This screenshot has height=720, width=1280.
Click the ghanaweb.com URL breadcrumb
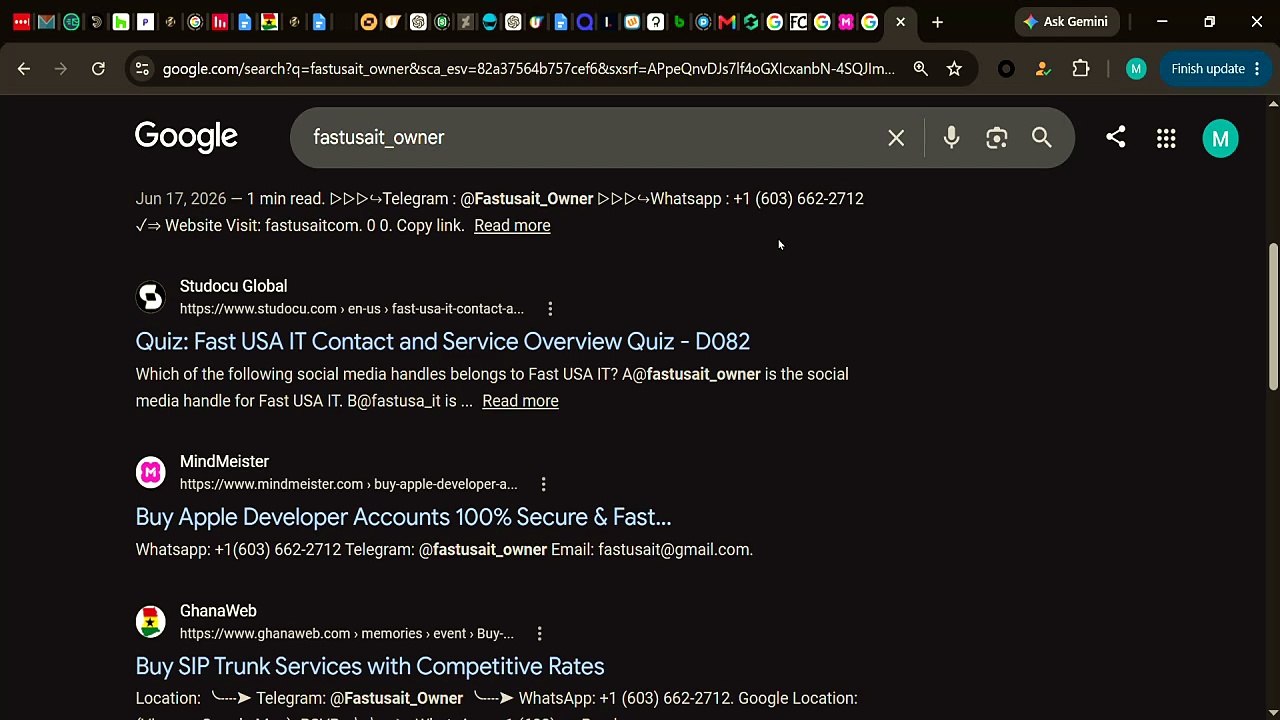click(347, 634)
